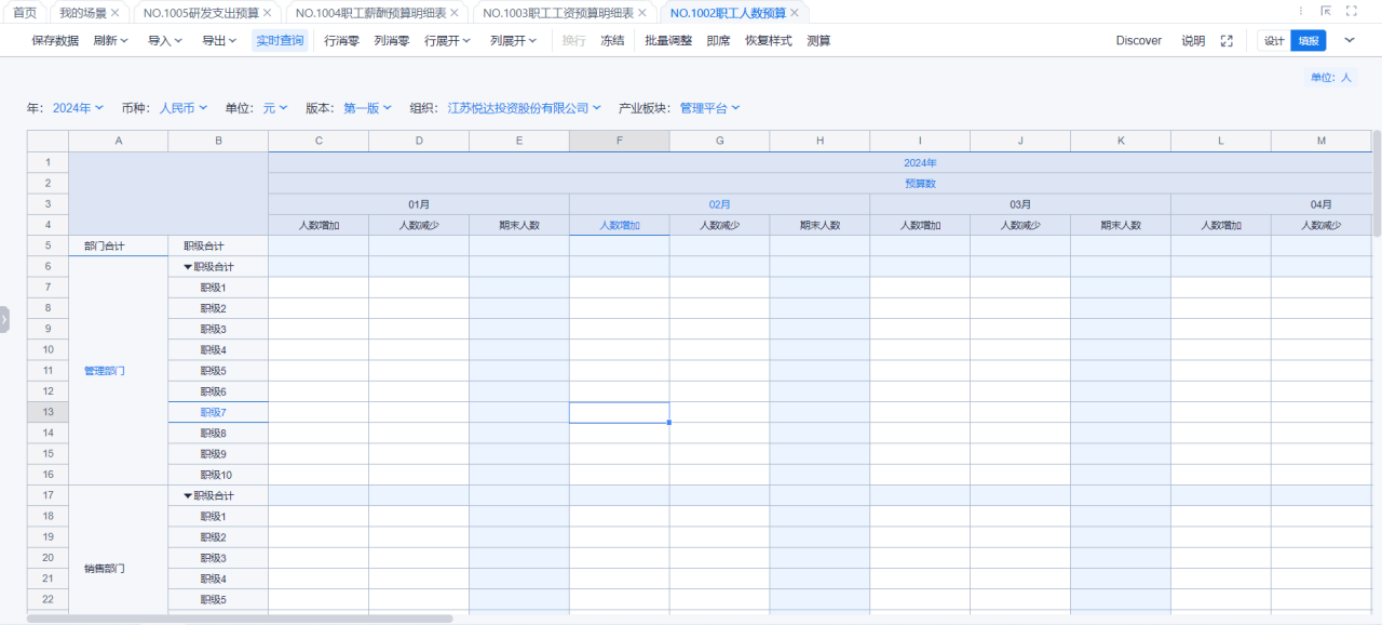Click the collapse-to-corner arrow icon at top right

(1326, 11)
